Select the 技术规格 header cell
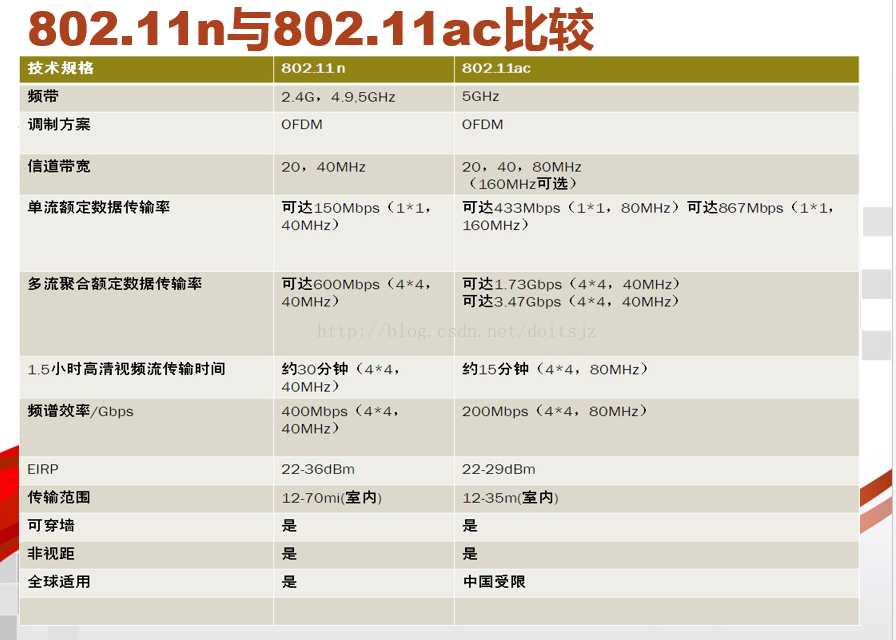The height and width of the screenshot is (640, 896). (47, 69)
